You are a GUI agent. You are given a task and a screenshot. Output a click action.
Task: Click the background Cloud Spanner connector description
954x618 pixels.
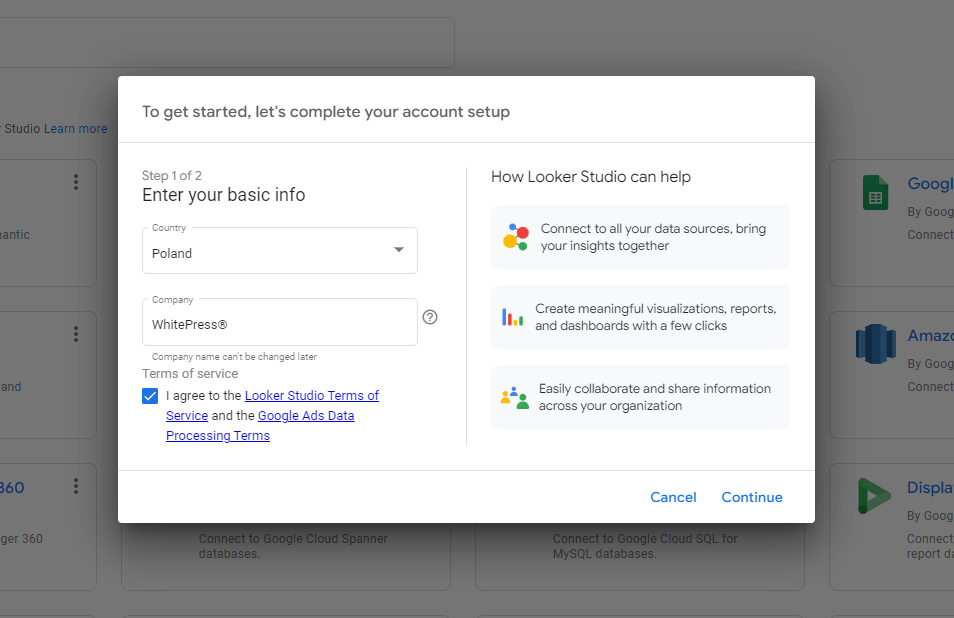[x=293, y=546]
